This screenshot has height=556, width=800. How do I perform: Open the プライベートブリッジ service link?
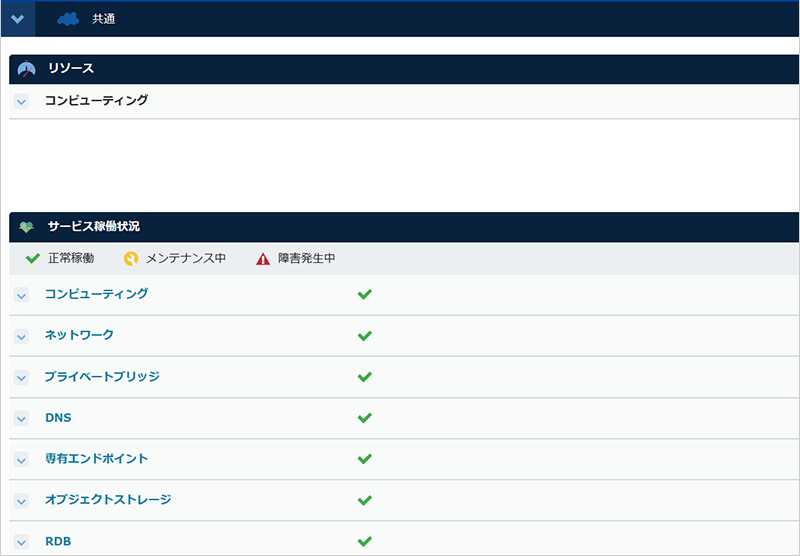tap(102, 376)
